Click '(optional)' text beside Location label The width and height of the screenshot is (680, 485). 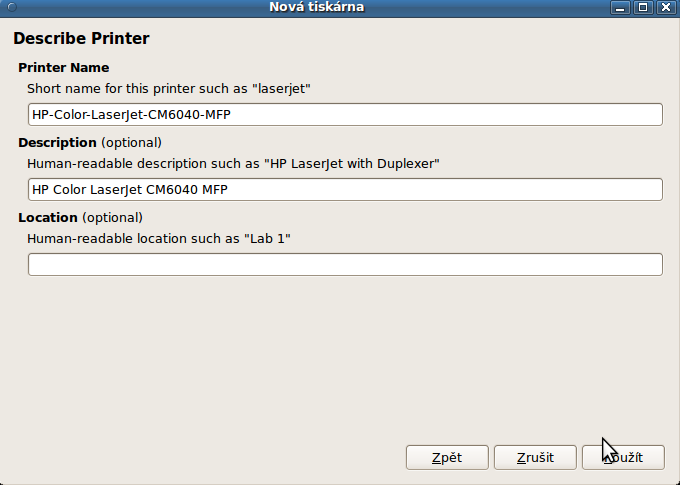pyautogui.click(x=112, y=217)
